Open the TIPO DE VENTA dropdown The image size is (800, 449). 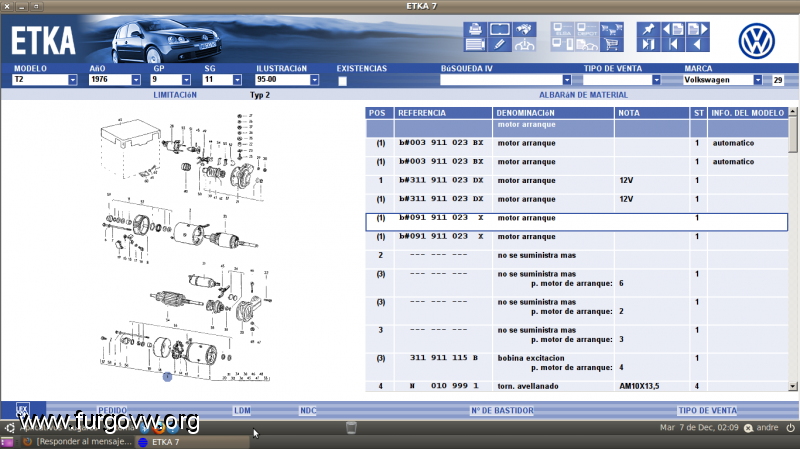tap(657, 80)
